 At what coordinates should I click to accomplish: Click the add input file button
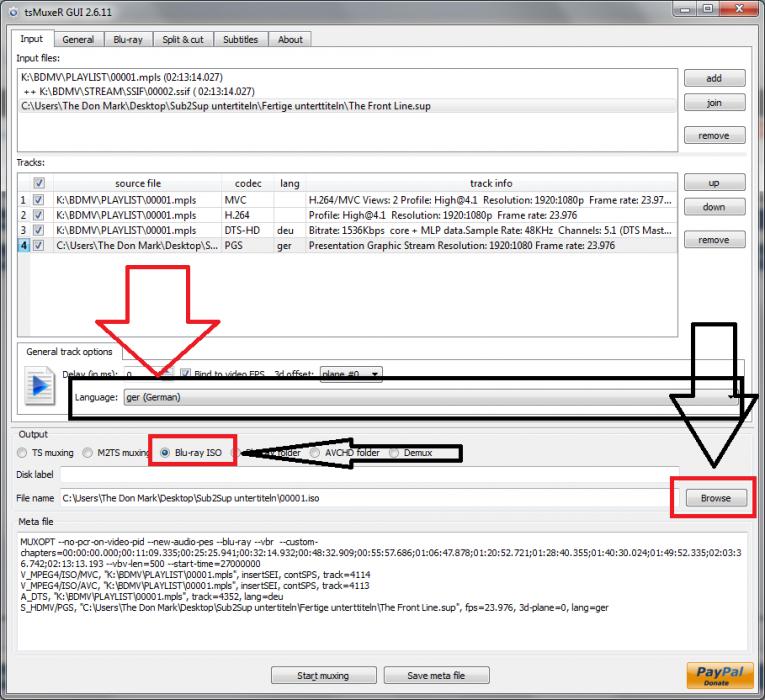pos(714,78)
